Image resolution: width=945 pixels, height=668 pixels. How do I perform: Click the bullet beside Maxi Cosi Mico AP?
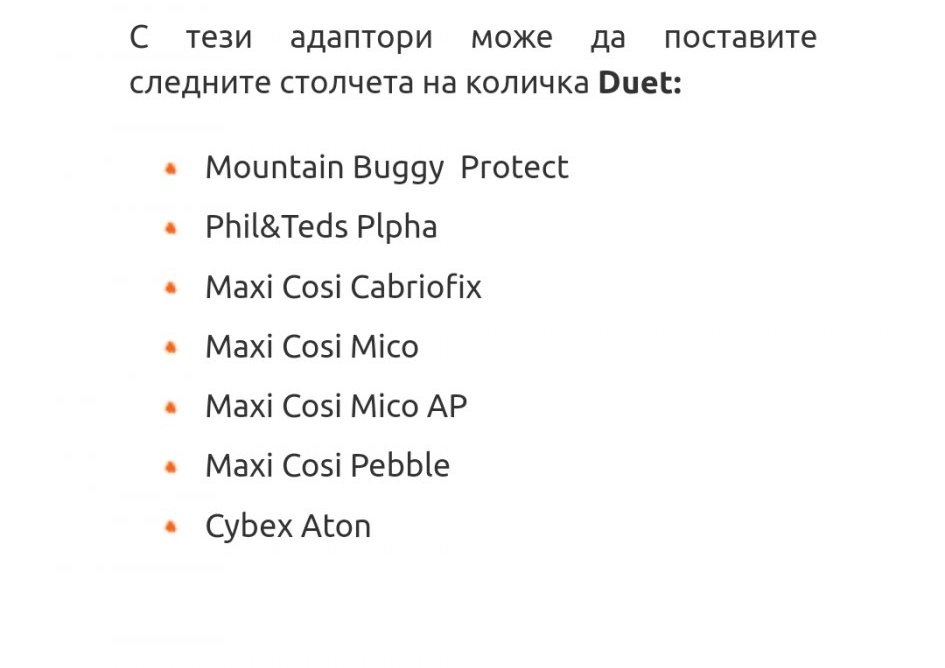[171, 407]
